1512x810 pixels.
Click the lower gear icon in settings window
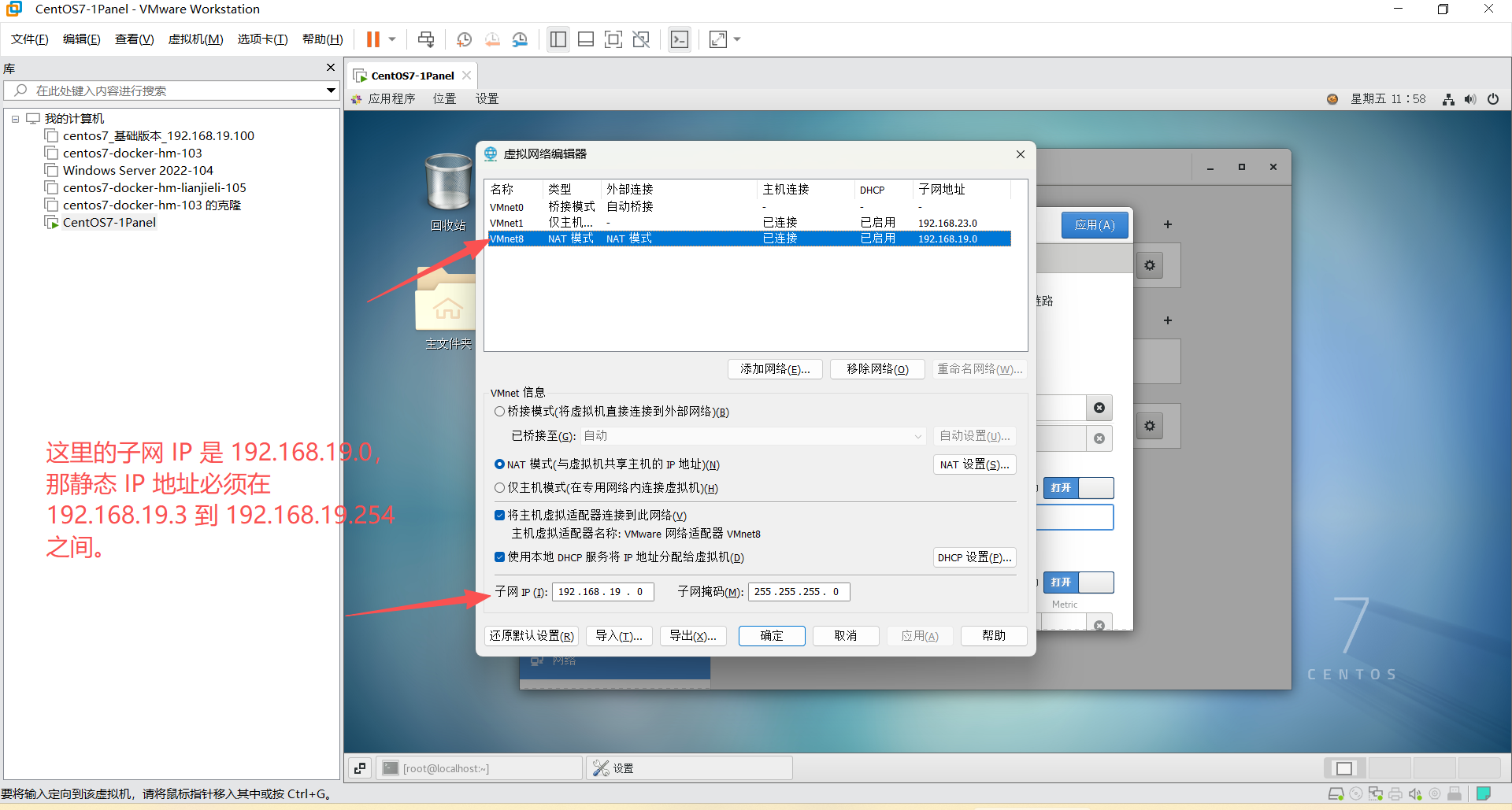click(1150, 426)
